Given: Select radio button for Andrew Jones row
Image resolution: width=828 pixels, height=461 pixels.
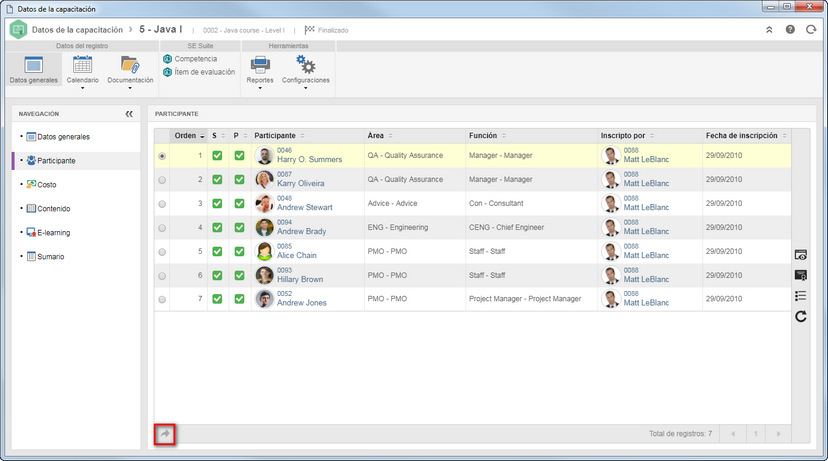Looking at the screenshot, I should click(162, 299).
